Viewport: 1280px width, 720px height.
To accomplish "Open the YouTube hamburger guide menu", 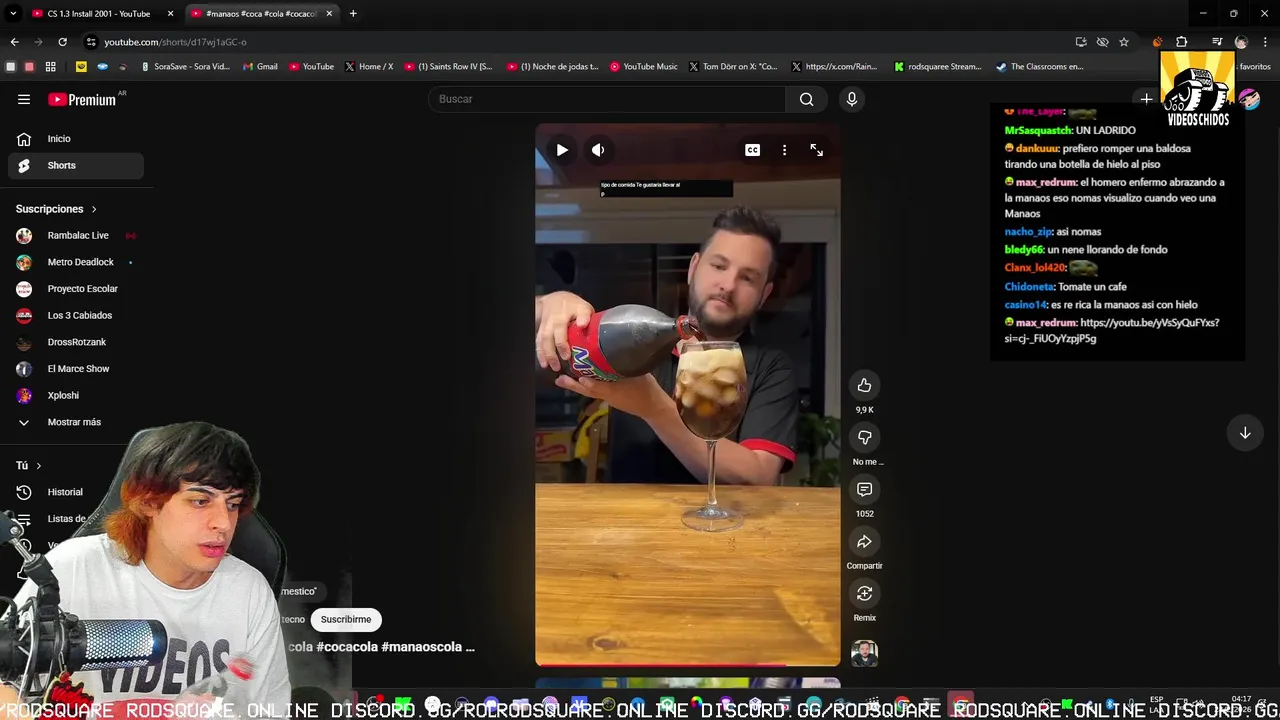I will pos(24,99).
